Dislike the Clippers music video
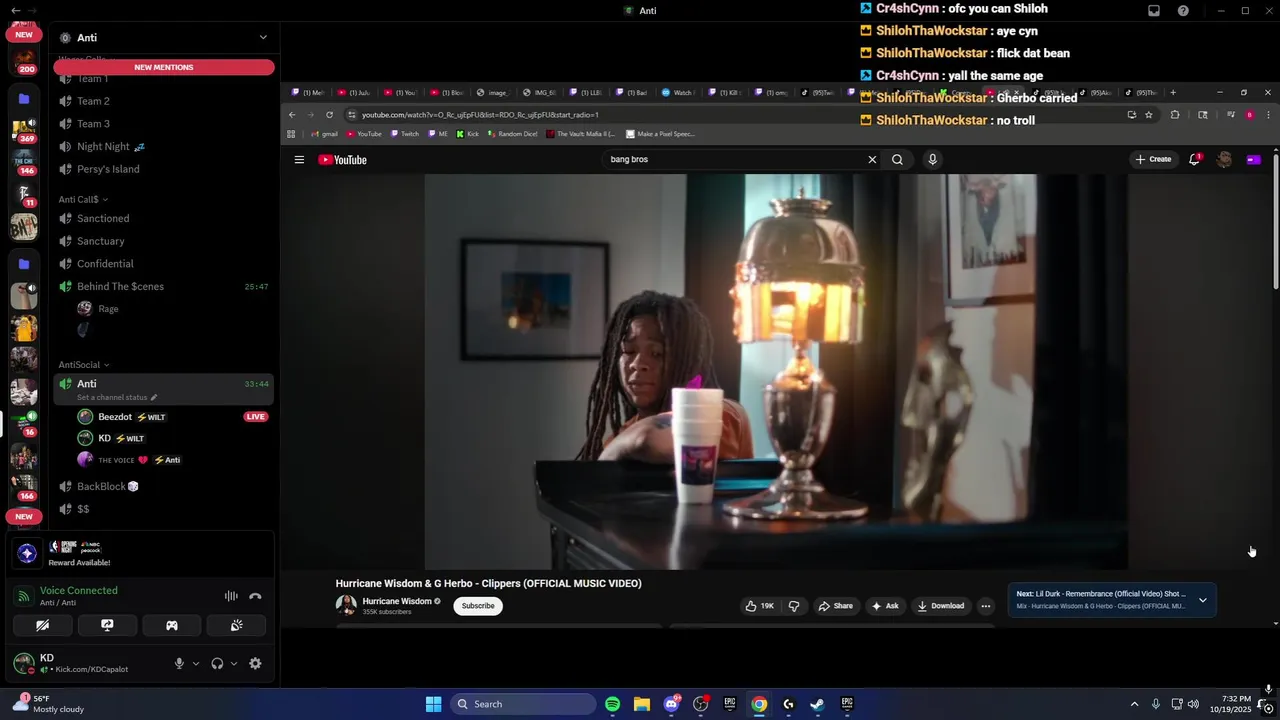Screen dimensions: 1280x720 point(794,606)
